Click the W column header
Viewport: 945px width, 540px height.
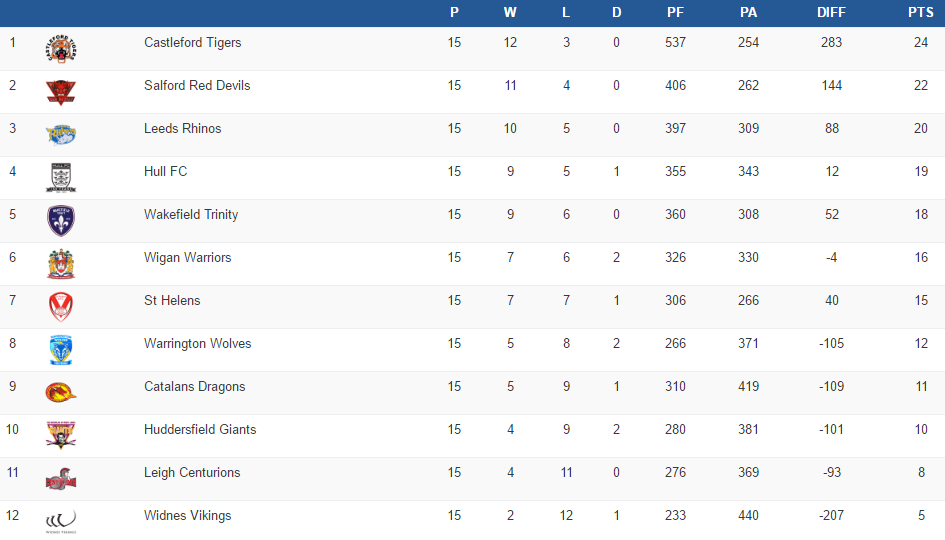(x=510, y=13)
